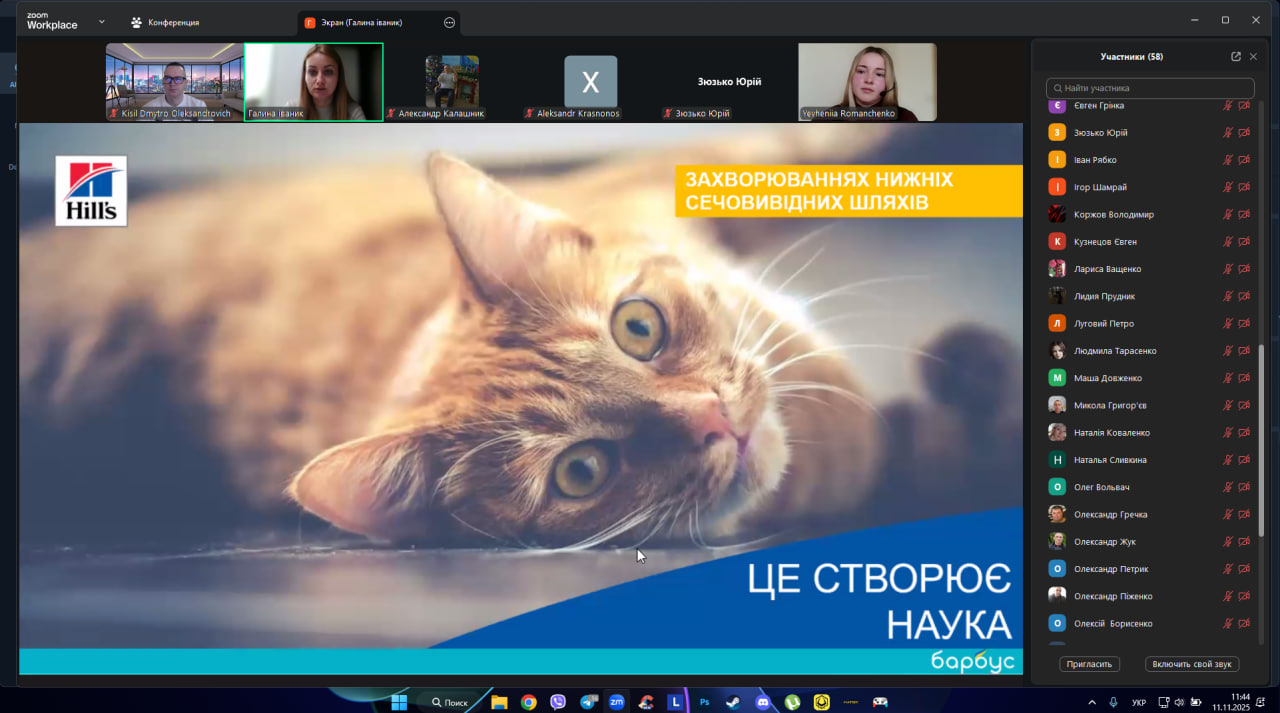Screen dimensions: 1280x713
Task: Focus the Найти участника search field
Action: [x=1150, y=88]
